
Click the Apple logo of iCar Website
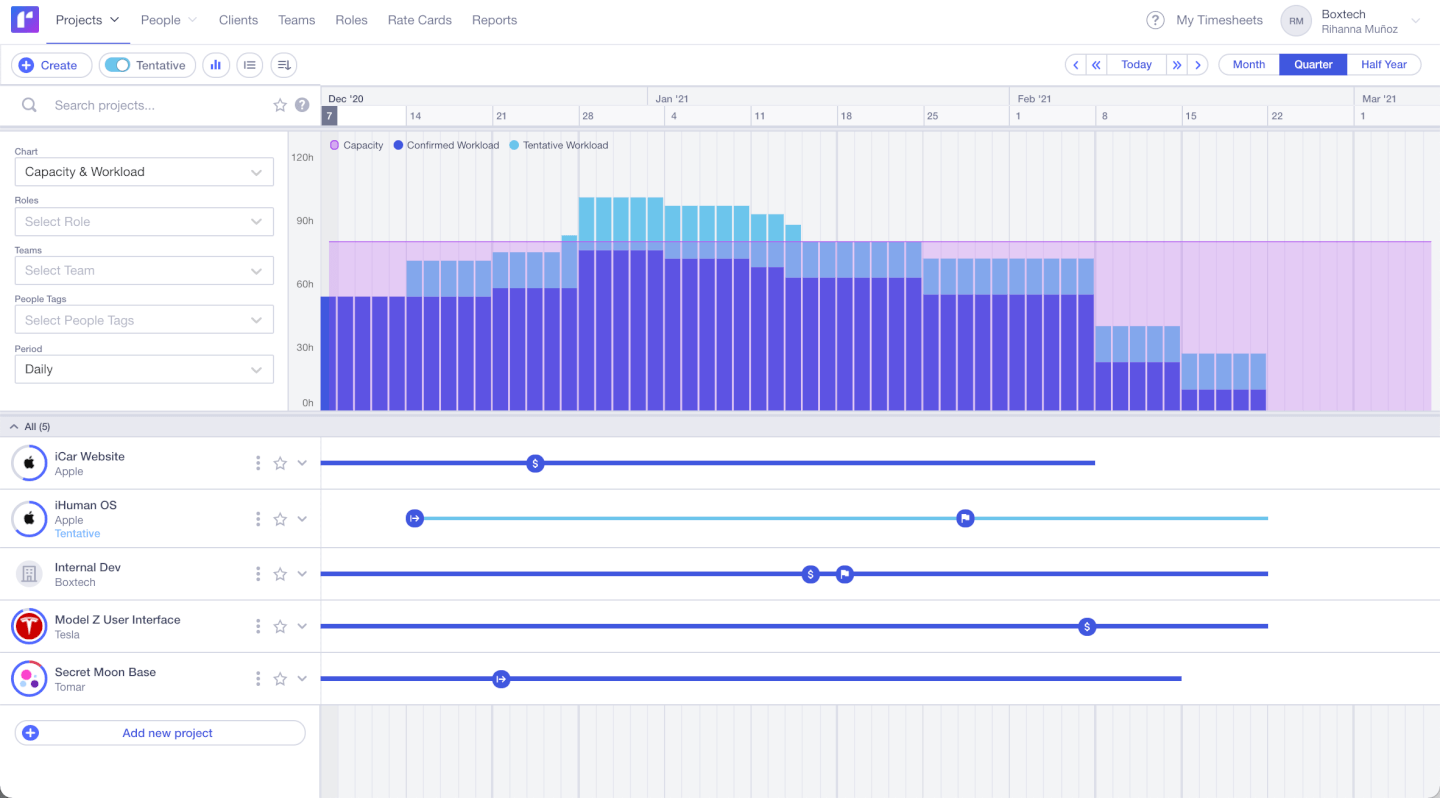pyautogui.click(x=29, y=463)
